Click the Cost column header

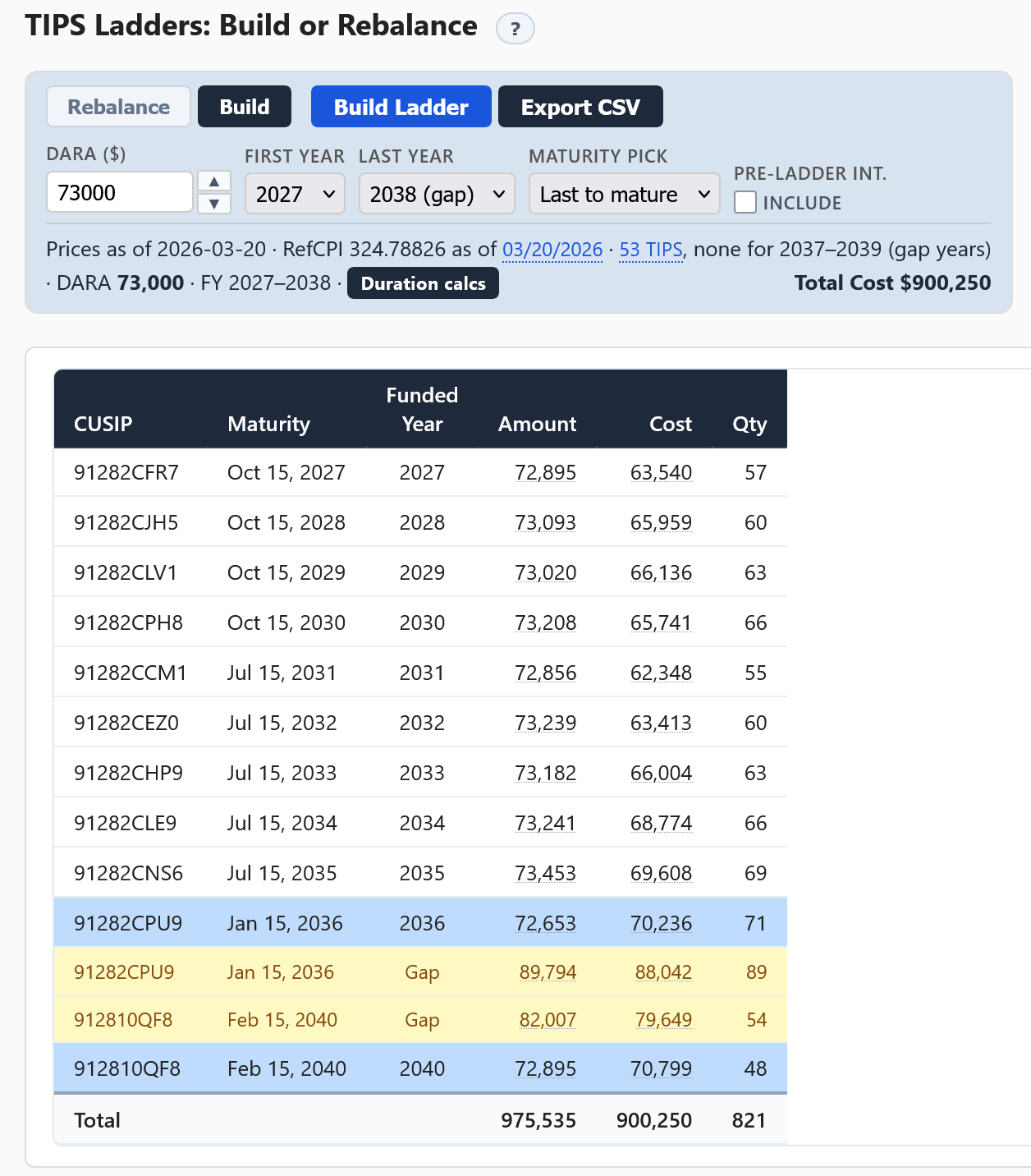(671, 424)
